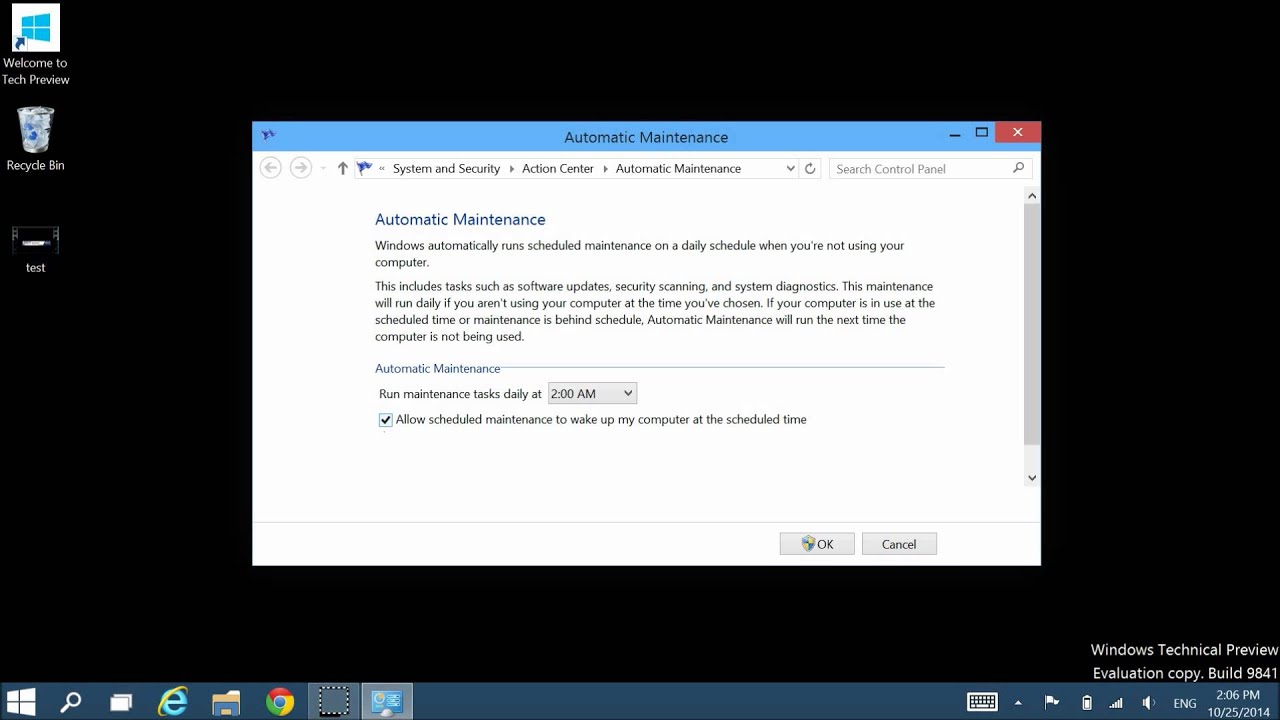Show hidden tray icons arrow
This screenshot has width=1280, height=720.
1018,702
